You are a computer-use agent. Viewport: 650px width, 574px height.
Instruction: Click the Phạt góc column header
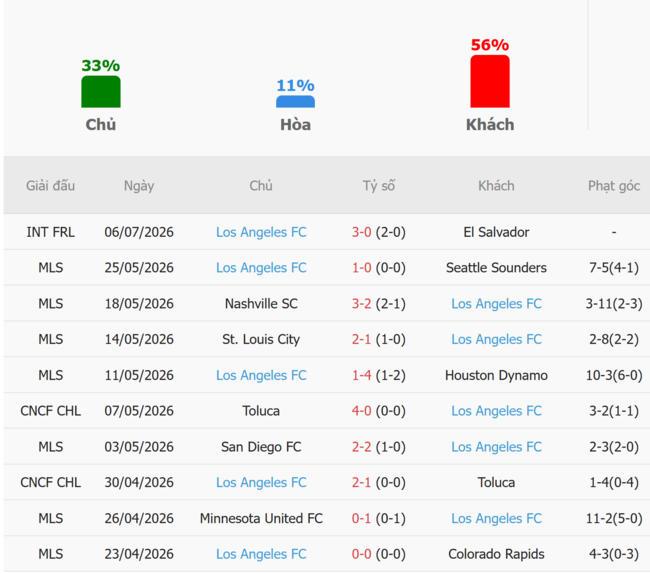tap(614, 186)
